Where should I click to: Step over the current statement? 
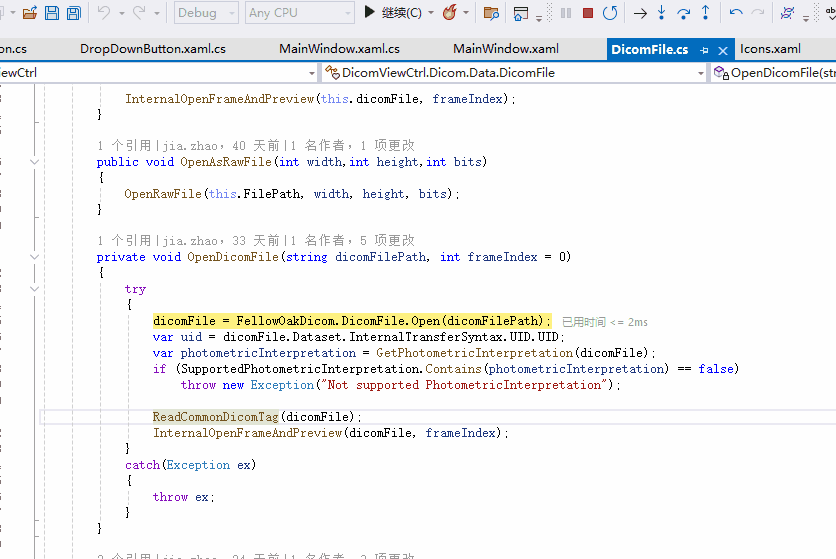click(683, 13)
